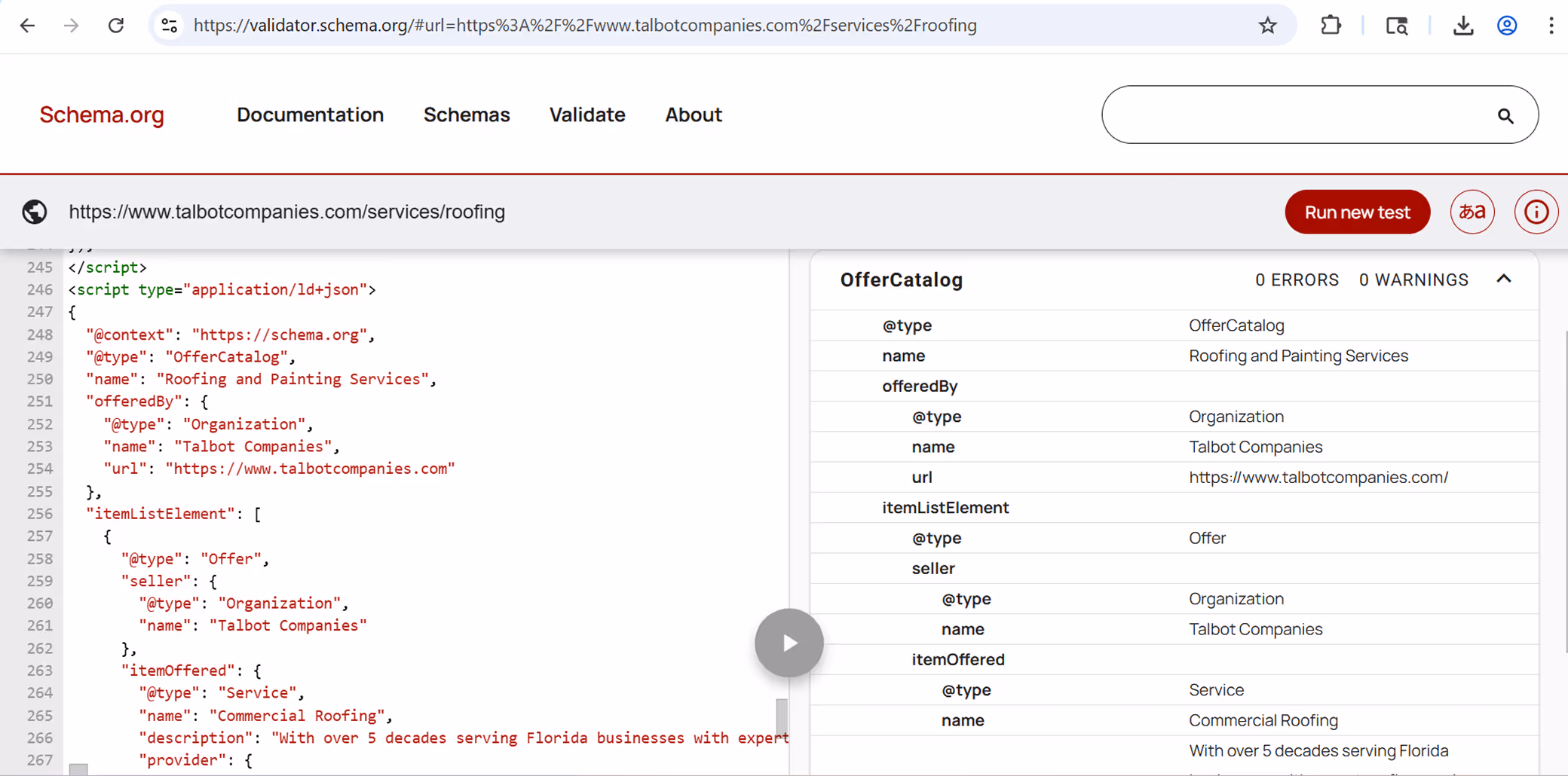
Task: Click the Service type value
Action: point(1216,690)
